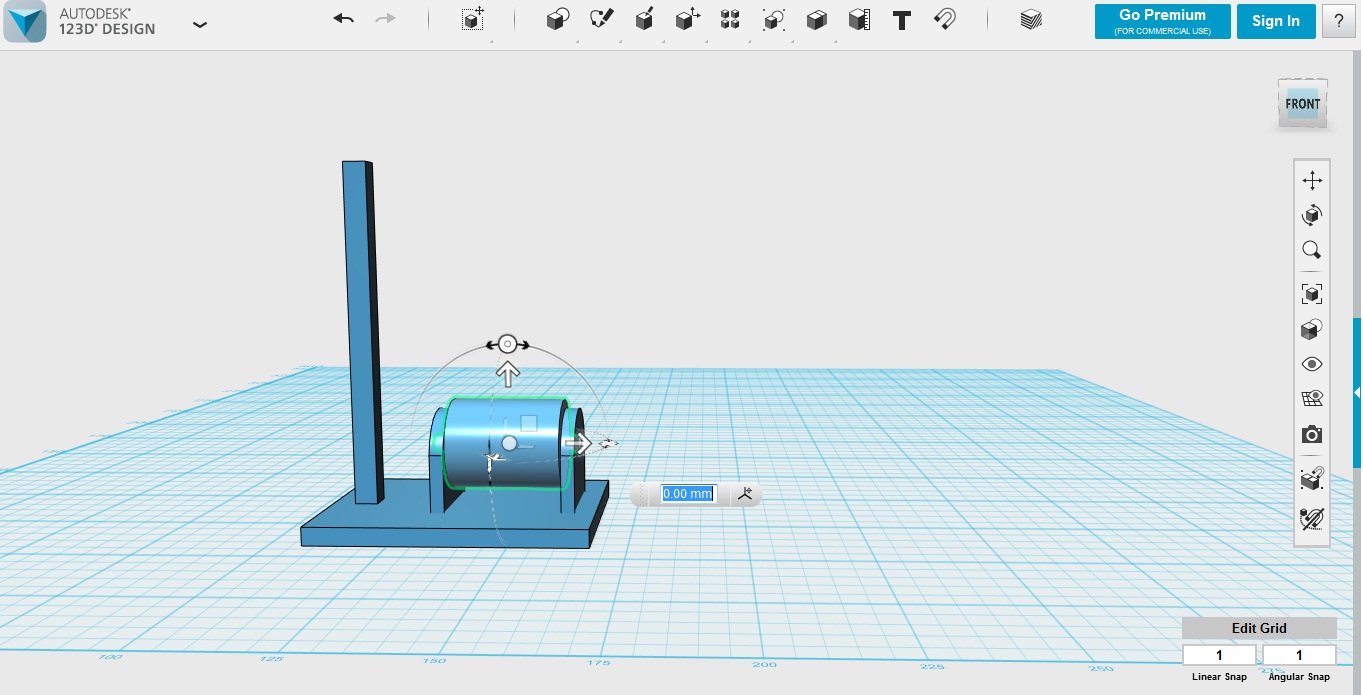Open the application menu chevron
This screenshot has height=695, width=1363.
coord(200,24)
